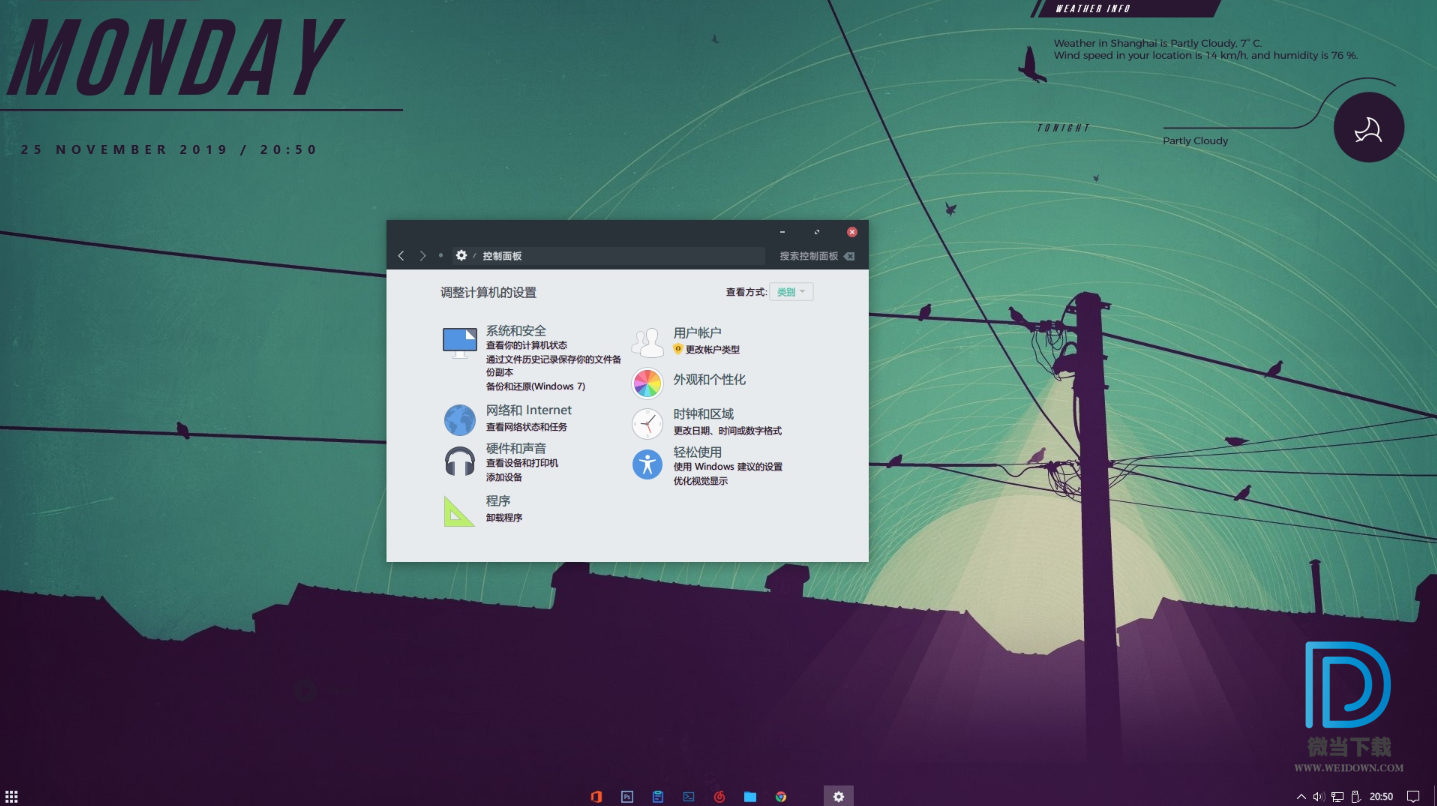
Task: Open the blue clipboard app on taskbar
Action: pos(658,797)
